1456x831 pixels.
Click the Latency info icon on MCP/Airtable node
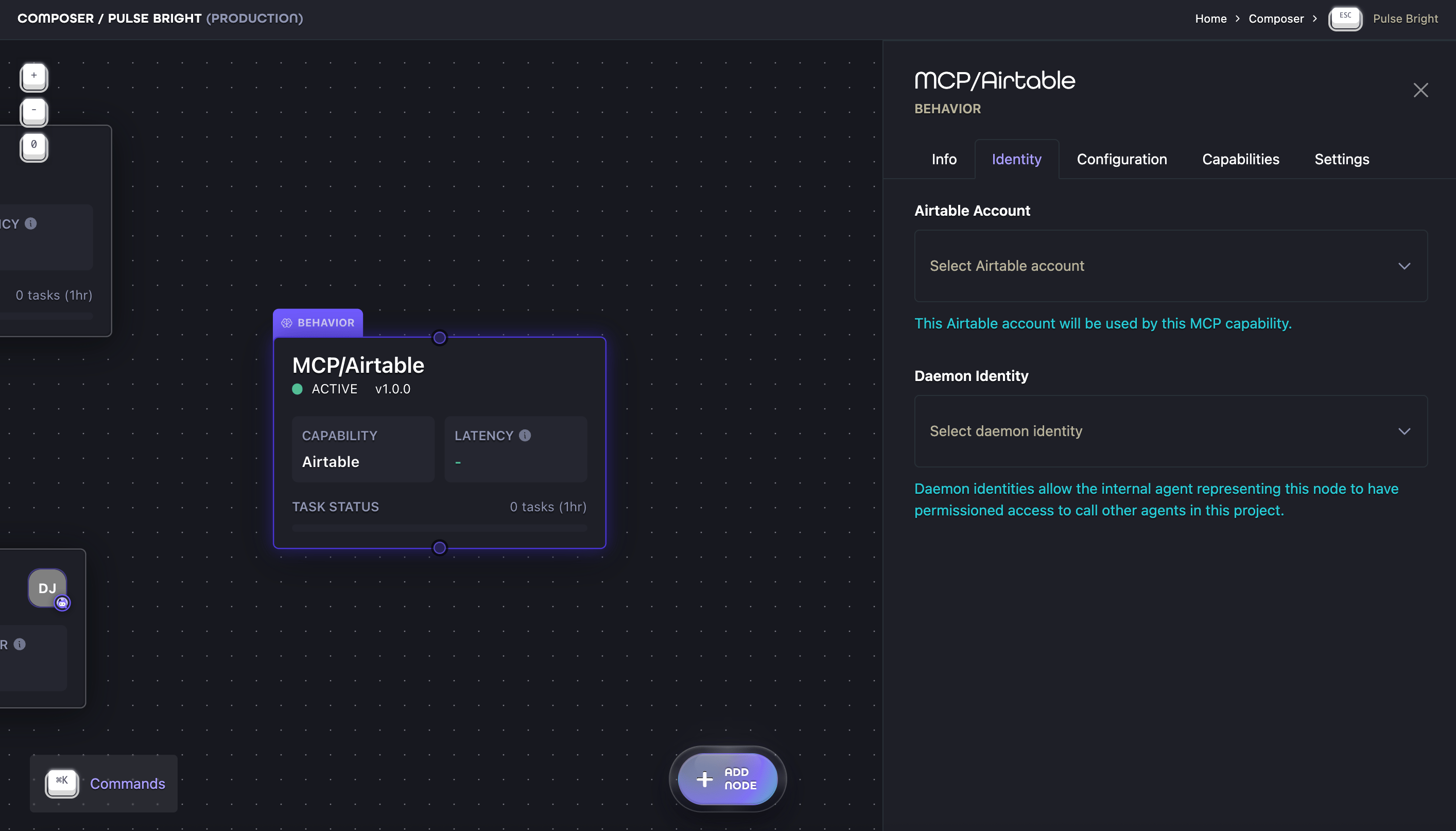point(525,436)
